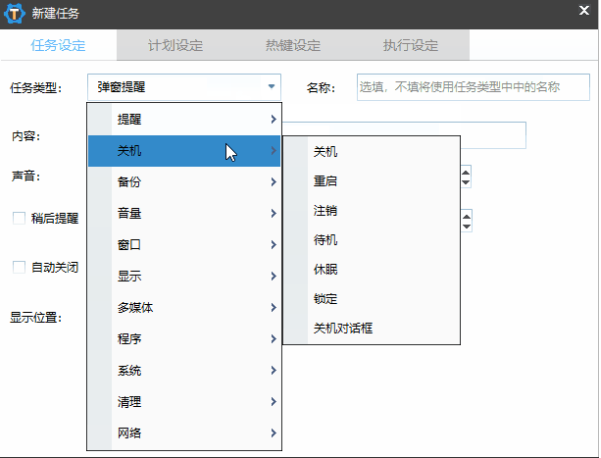Choose 注销 in the submenu

(325, 211)
